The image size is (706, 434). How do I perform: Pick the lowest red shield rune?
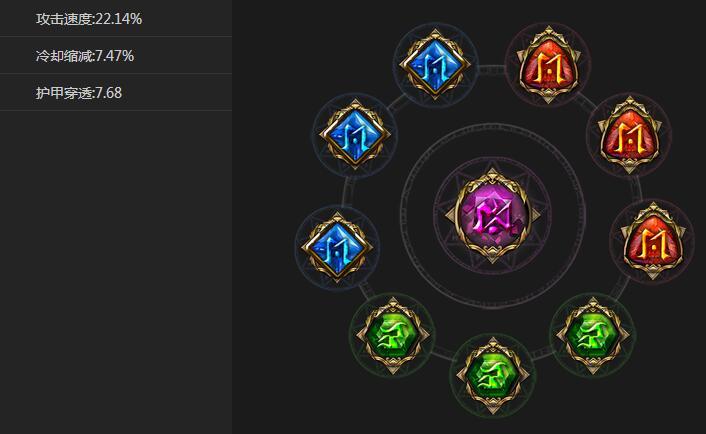point(653,241)
